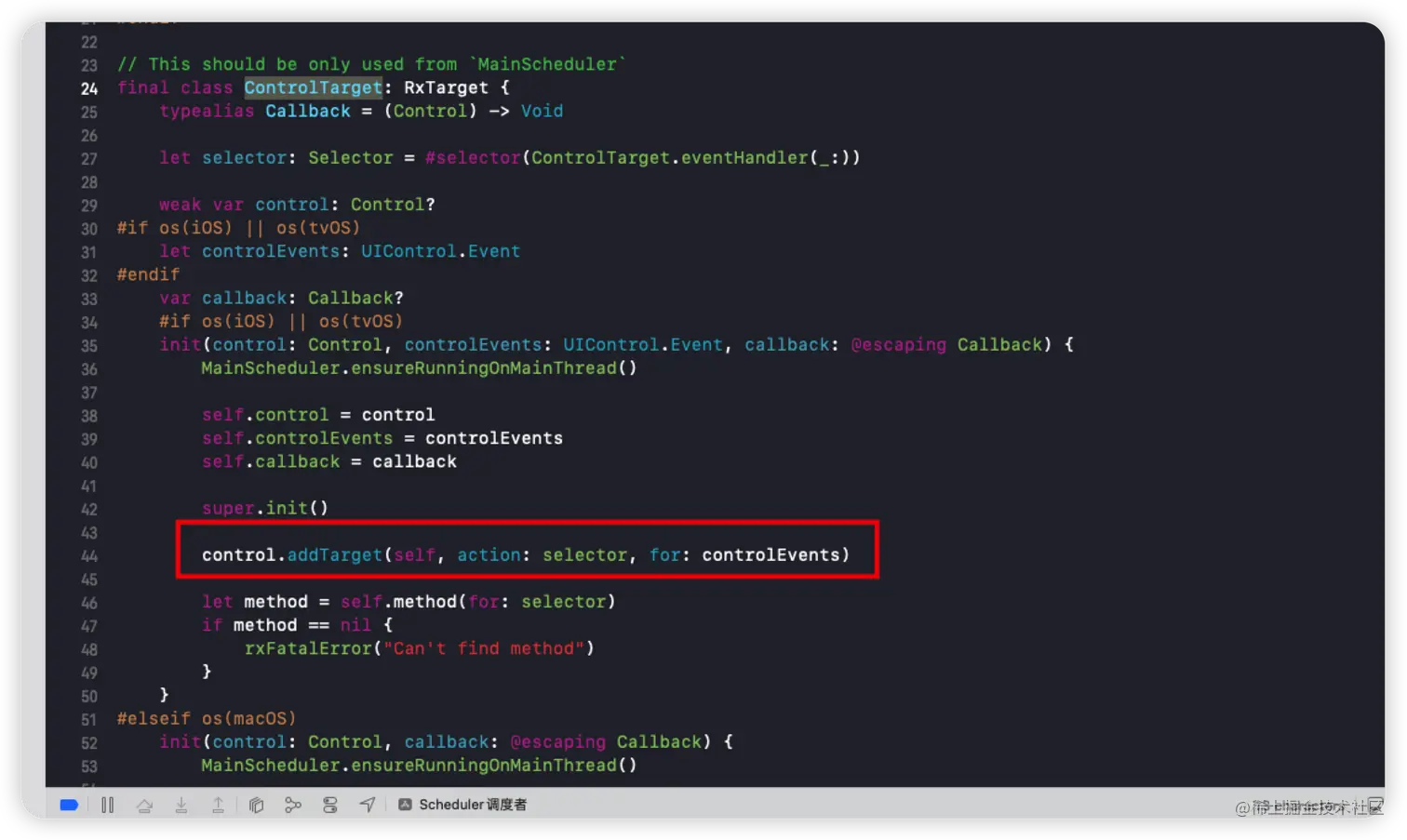Click line number 36 in gutter

(x=89, y=369)
